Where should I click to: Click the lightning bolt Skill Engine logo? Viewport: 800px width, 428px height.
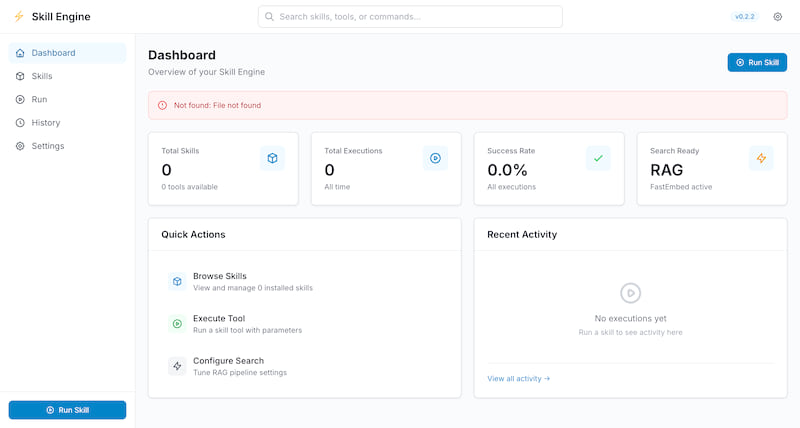pos(18,17)
